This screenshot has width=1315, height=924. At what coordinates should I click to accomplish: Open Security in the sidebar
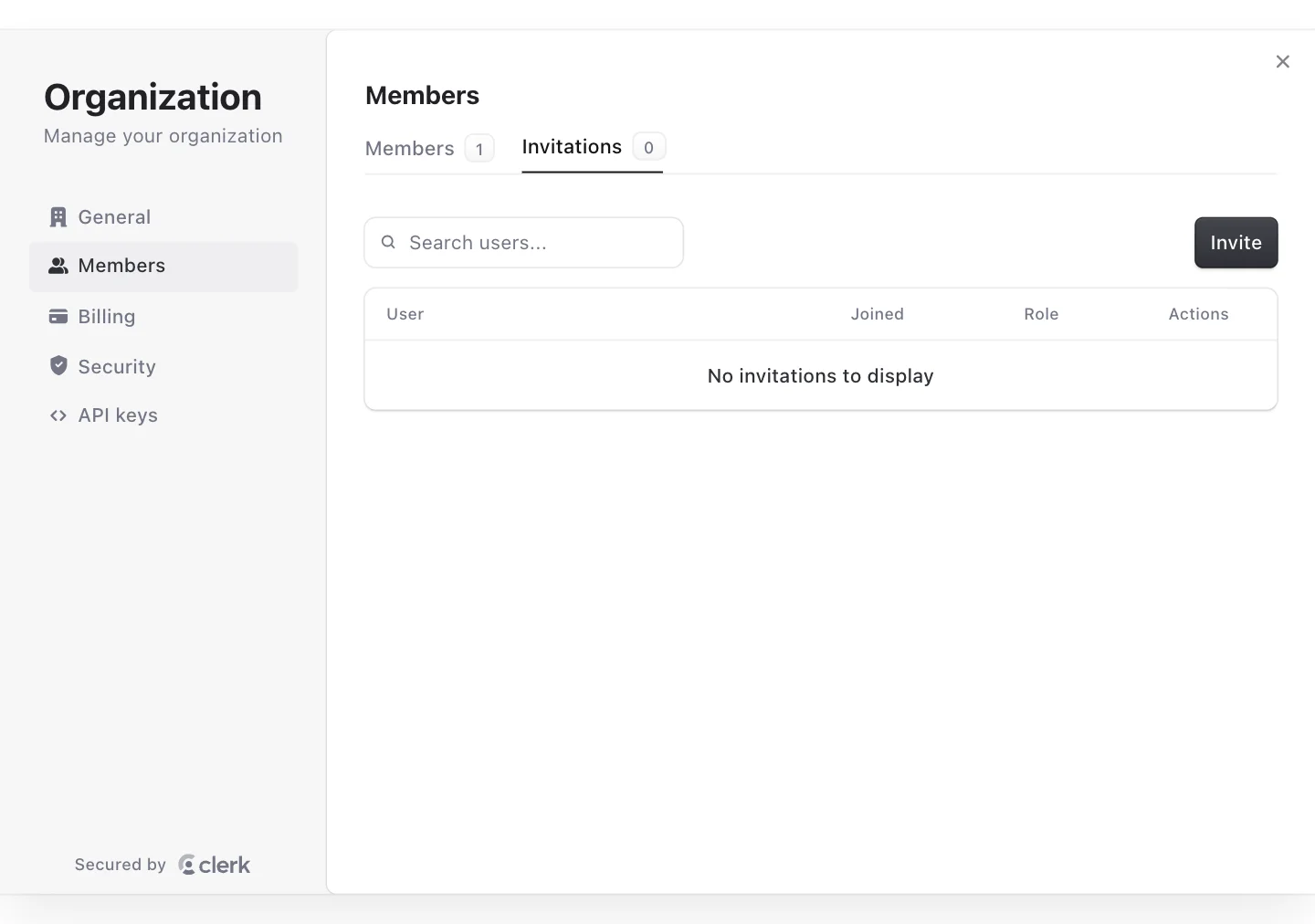[163, 366]
